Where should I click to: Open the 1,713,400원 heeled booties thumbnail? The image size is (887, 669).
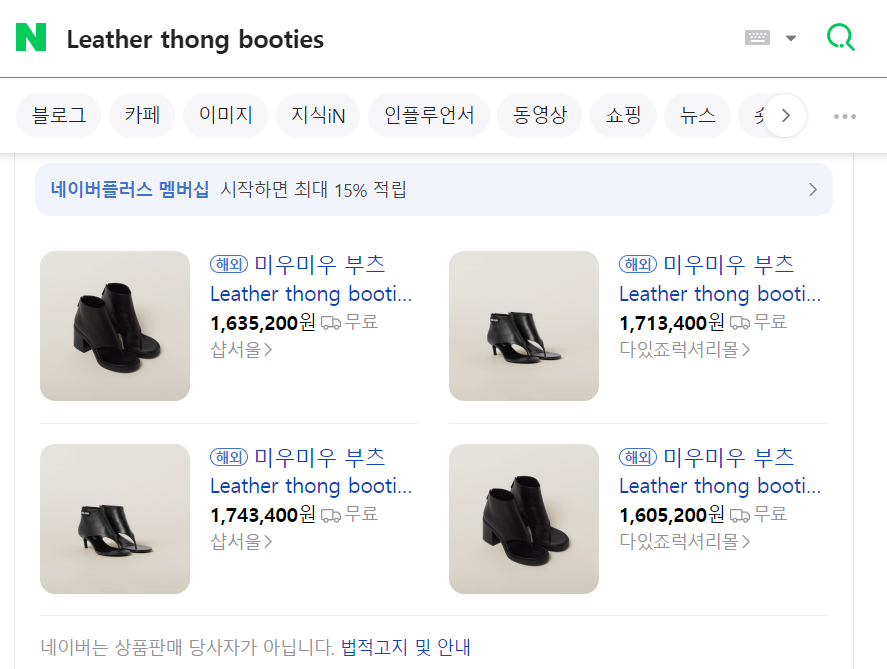tap(524, 326)
